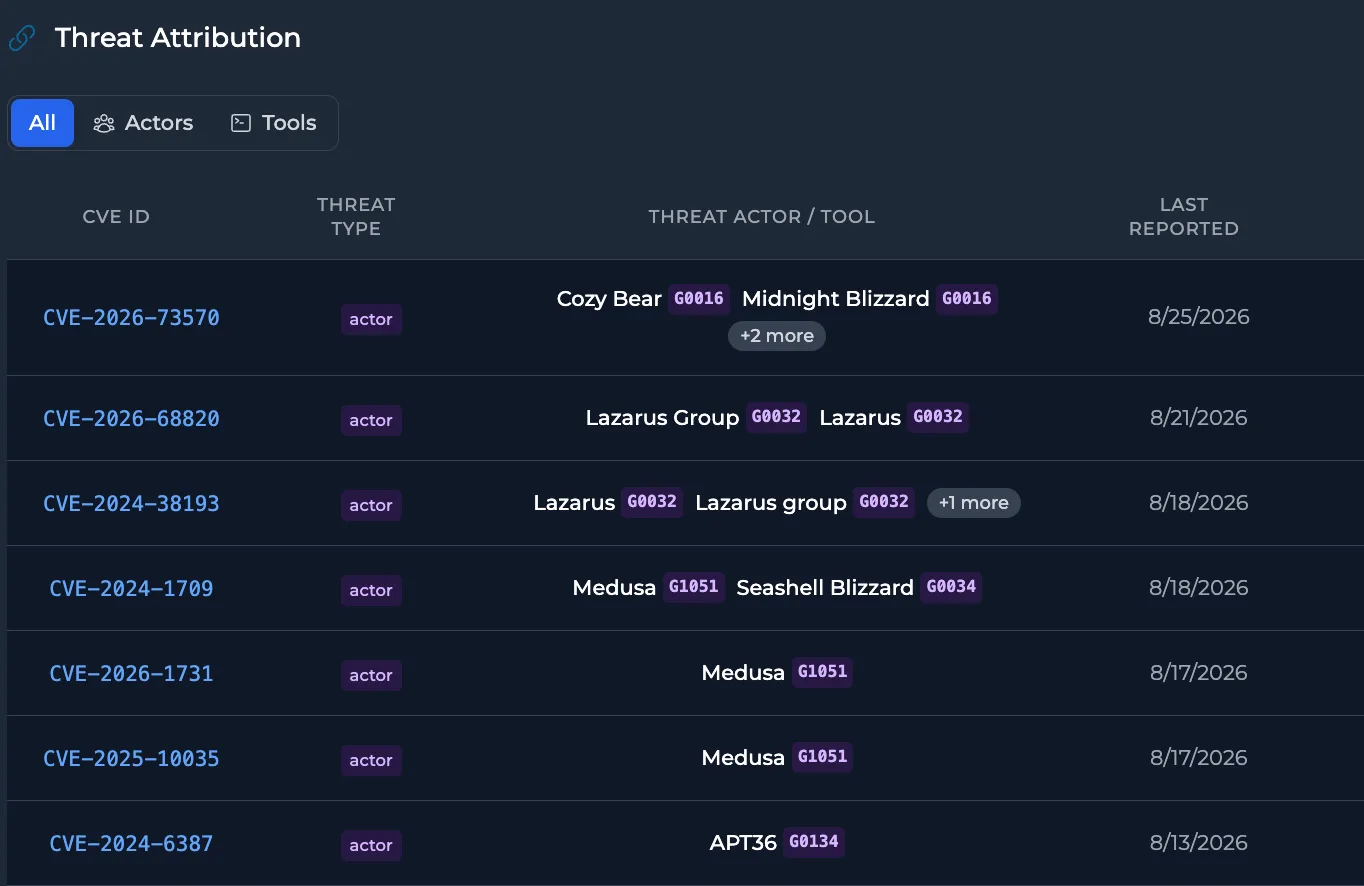Viewport: 1364px width, 886px height.
Task: Open CVE-2025-10035 link
Action: 131,759
